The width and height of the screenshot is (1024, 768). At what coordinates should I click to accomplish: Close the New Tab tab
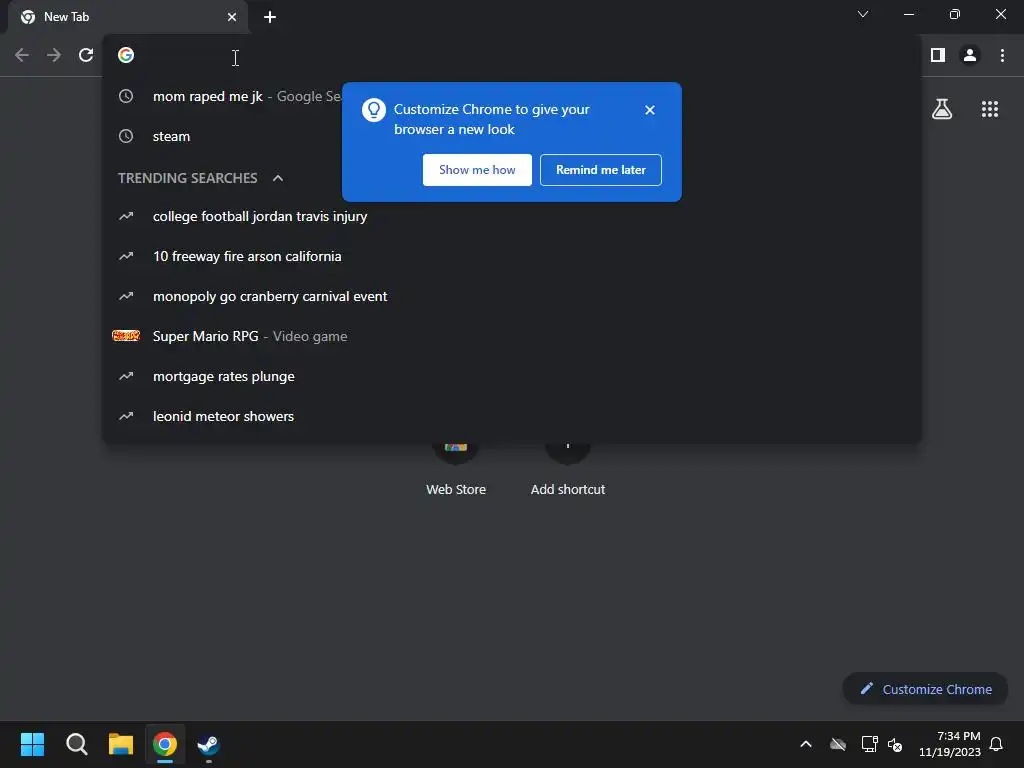(232, 17)
